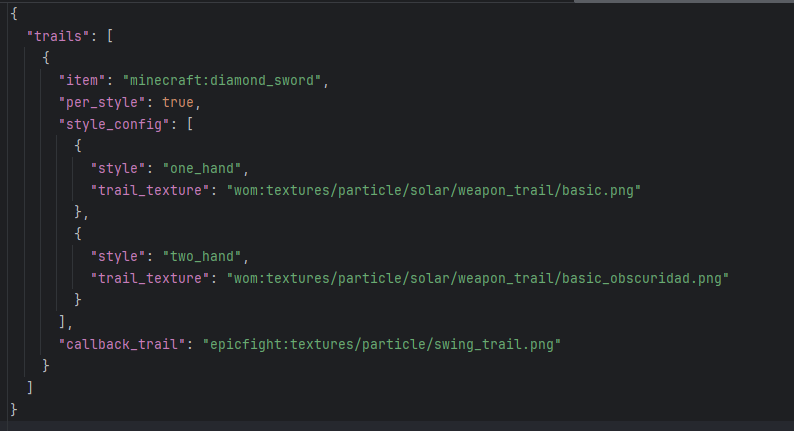Screen dimensions: 794x431
Task: Click the opening bracket after "trails"
Action: click(x=110, y=36)
